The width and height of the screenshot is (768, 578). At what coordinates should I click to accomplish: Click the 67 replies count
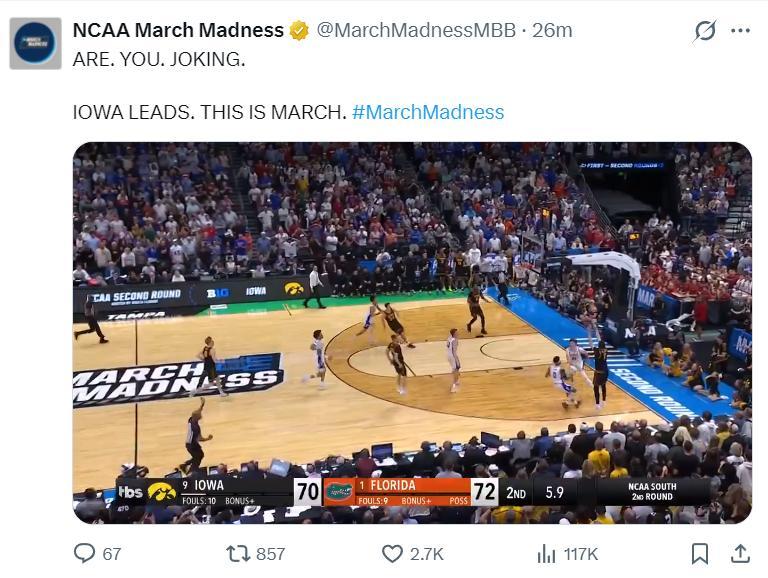pos(112,554)
